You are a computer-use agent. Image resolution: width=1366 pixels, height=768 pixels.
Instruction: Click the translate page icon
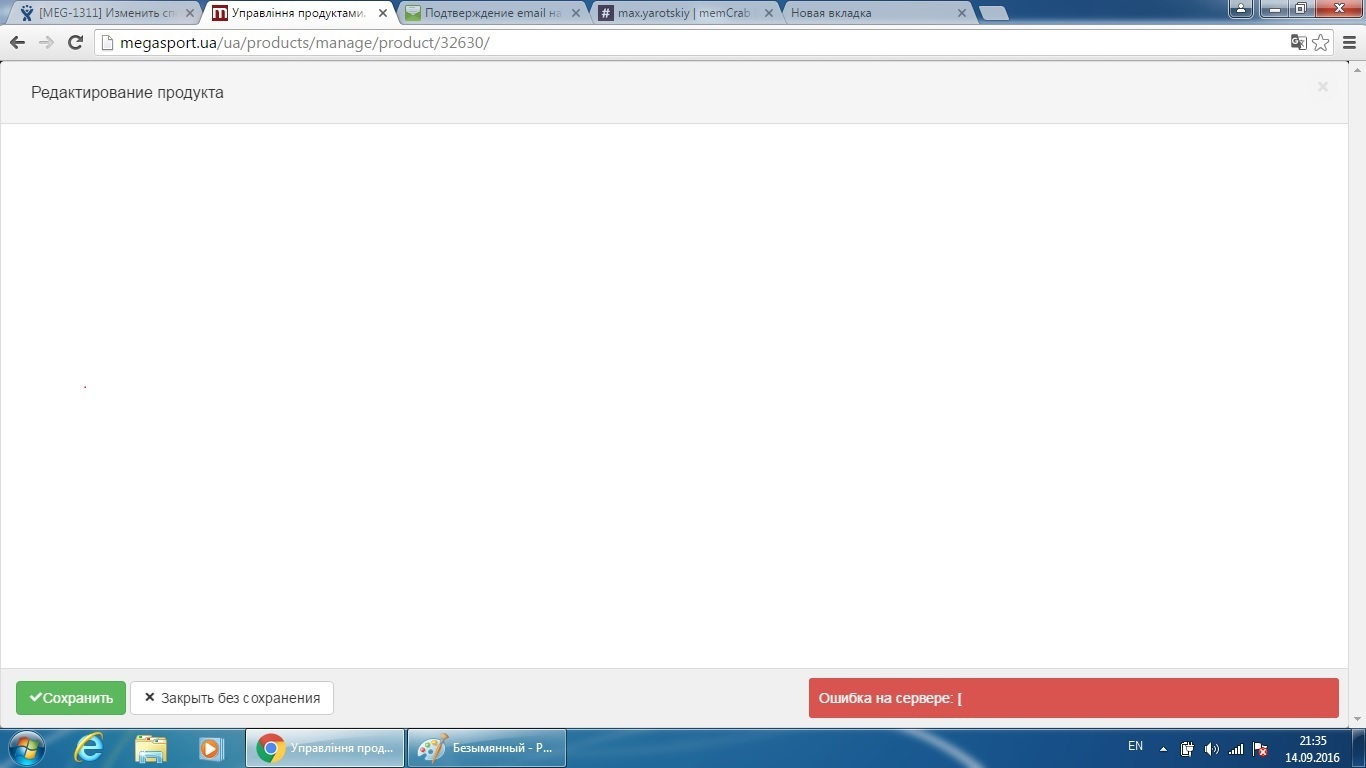(x=1298, y=42)
